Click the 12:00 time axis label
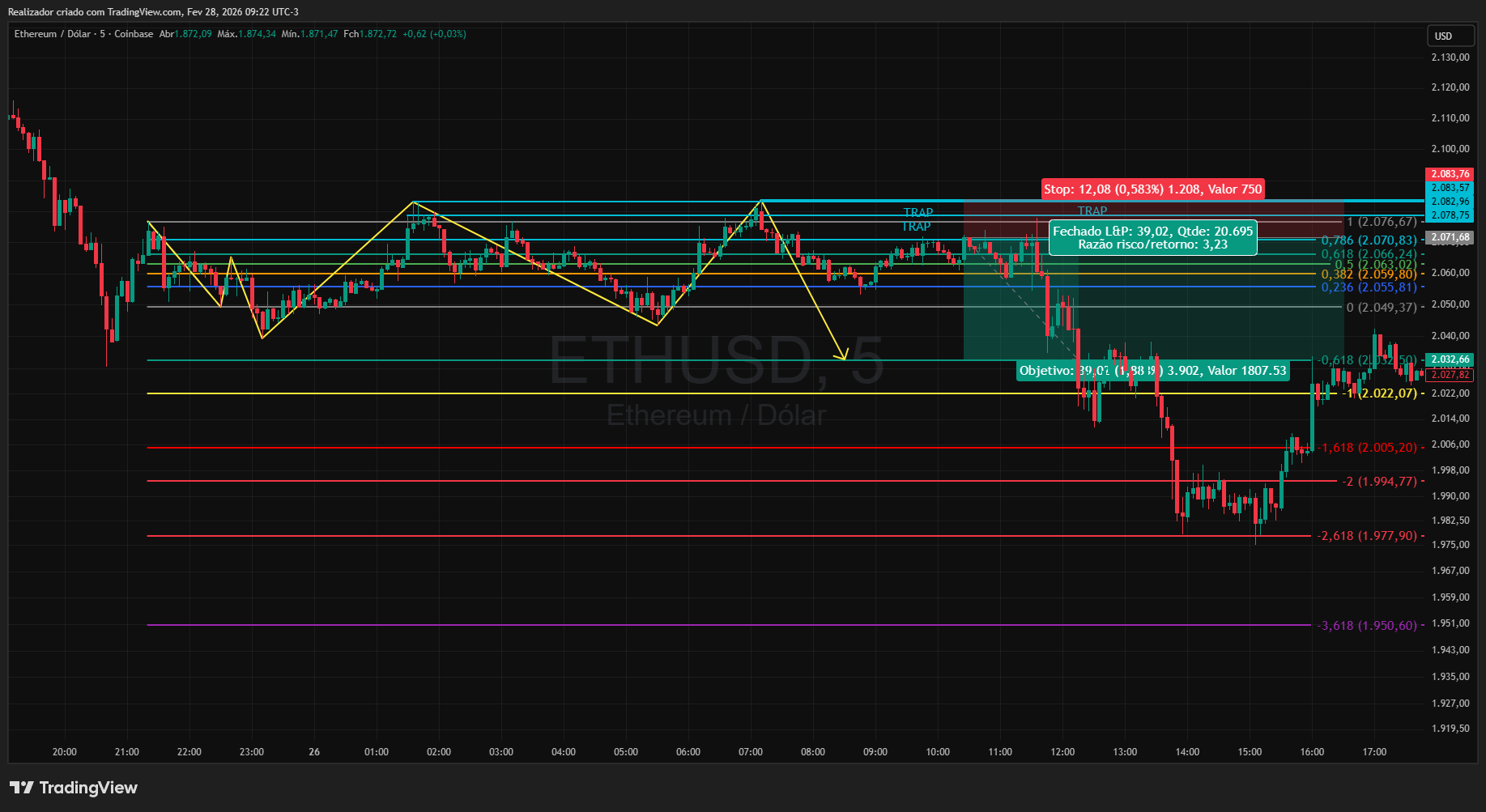This screenshot has width=1486, height=812. (x=1062, y=752)
